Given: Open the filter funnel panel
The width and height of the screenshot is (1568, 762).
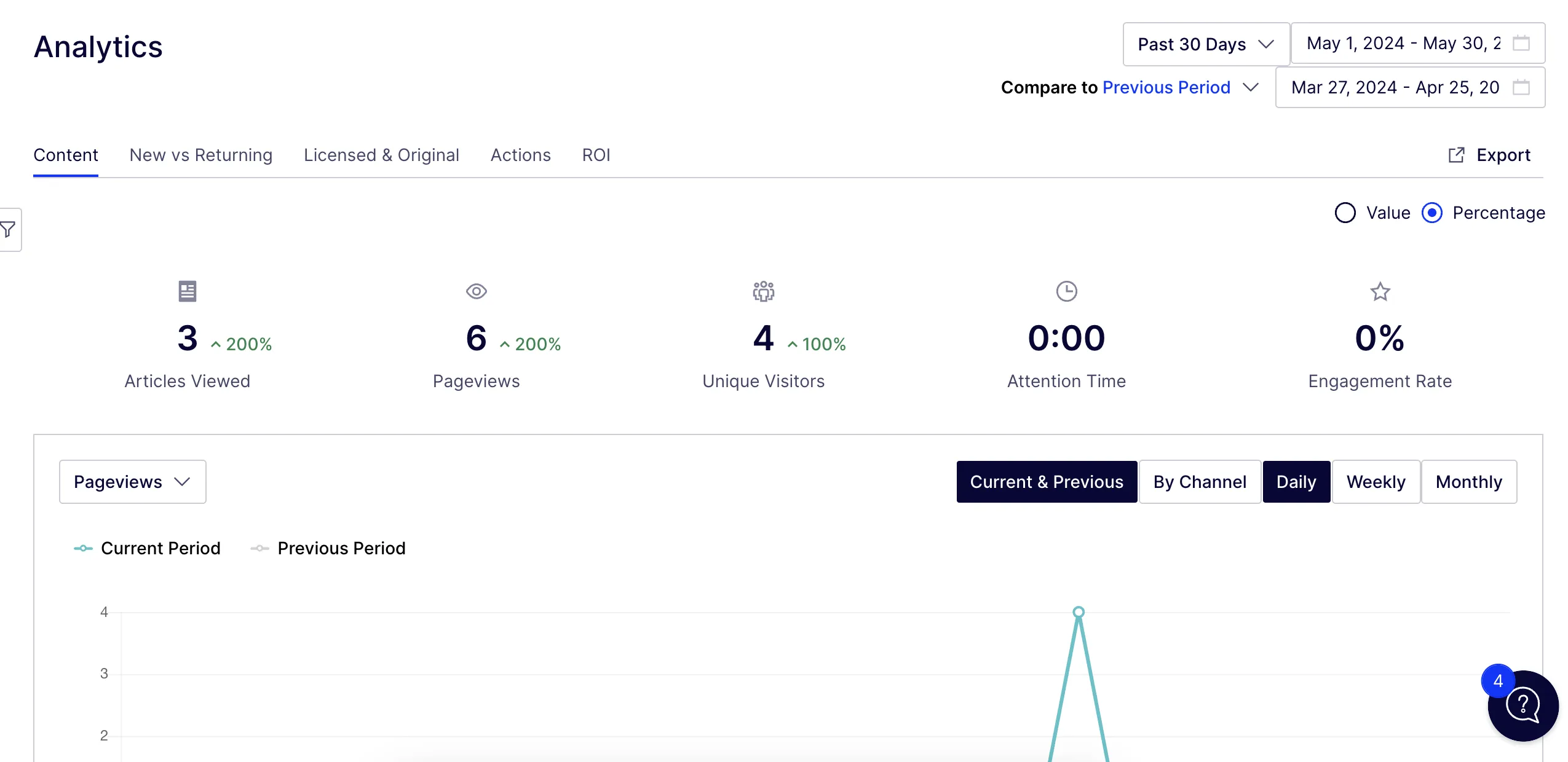Looking at the screenshot, I should 9,230.
